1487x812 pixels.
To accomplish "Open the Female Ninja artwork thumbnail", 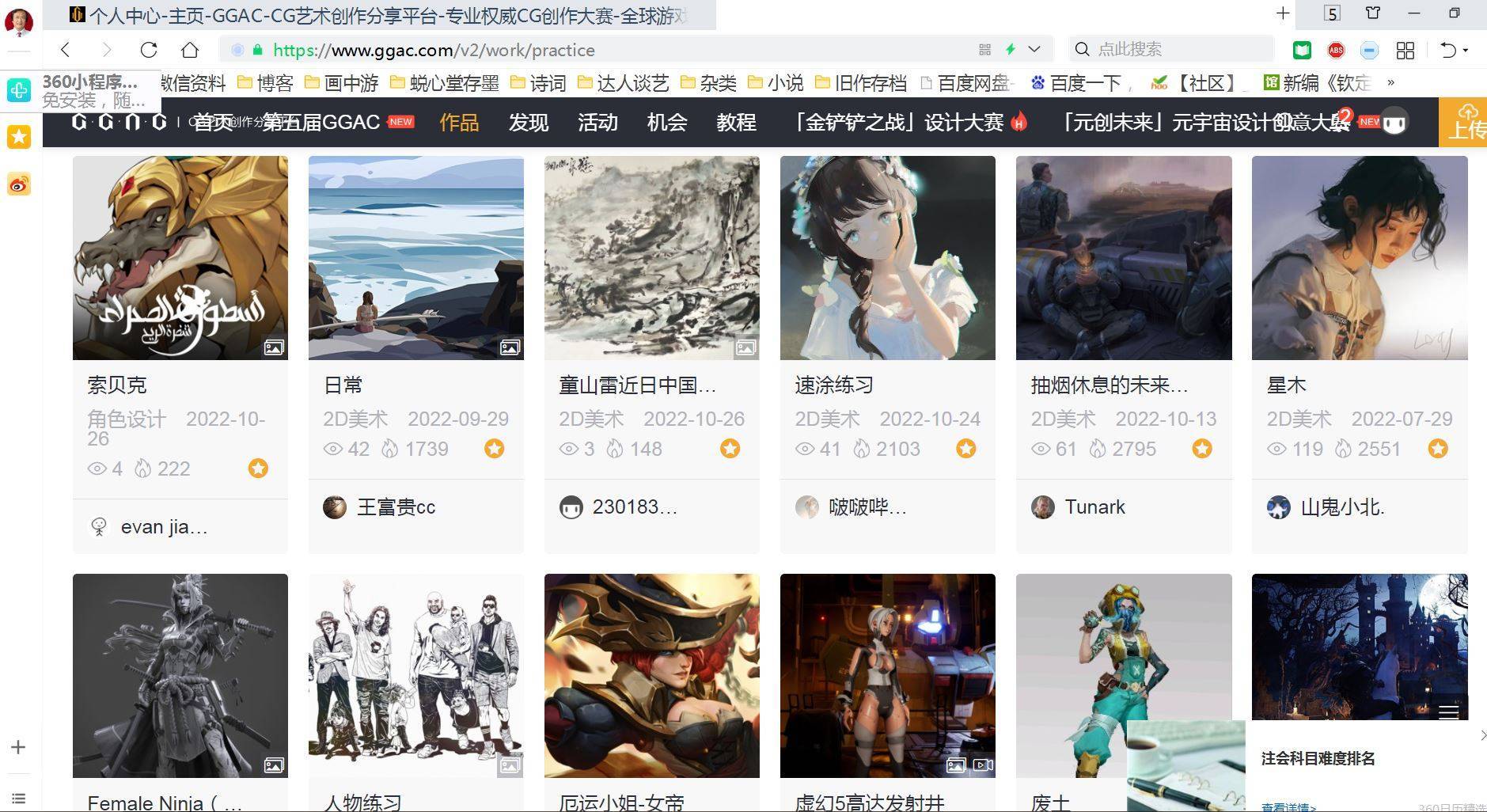I will click(180, 676).
